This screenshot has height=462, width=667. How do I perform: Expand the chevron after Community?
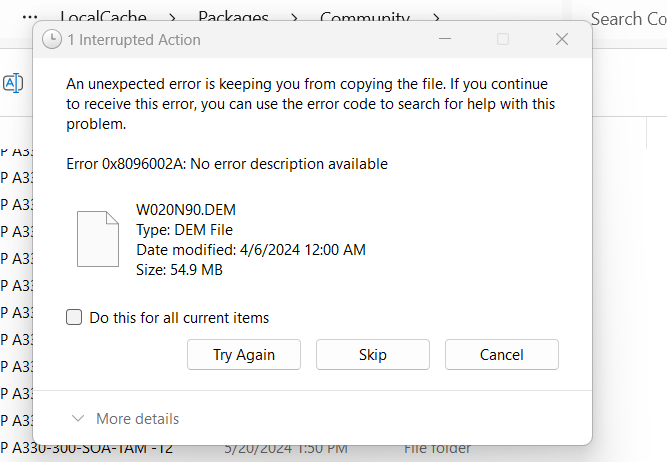pos(436,17)
